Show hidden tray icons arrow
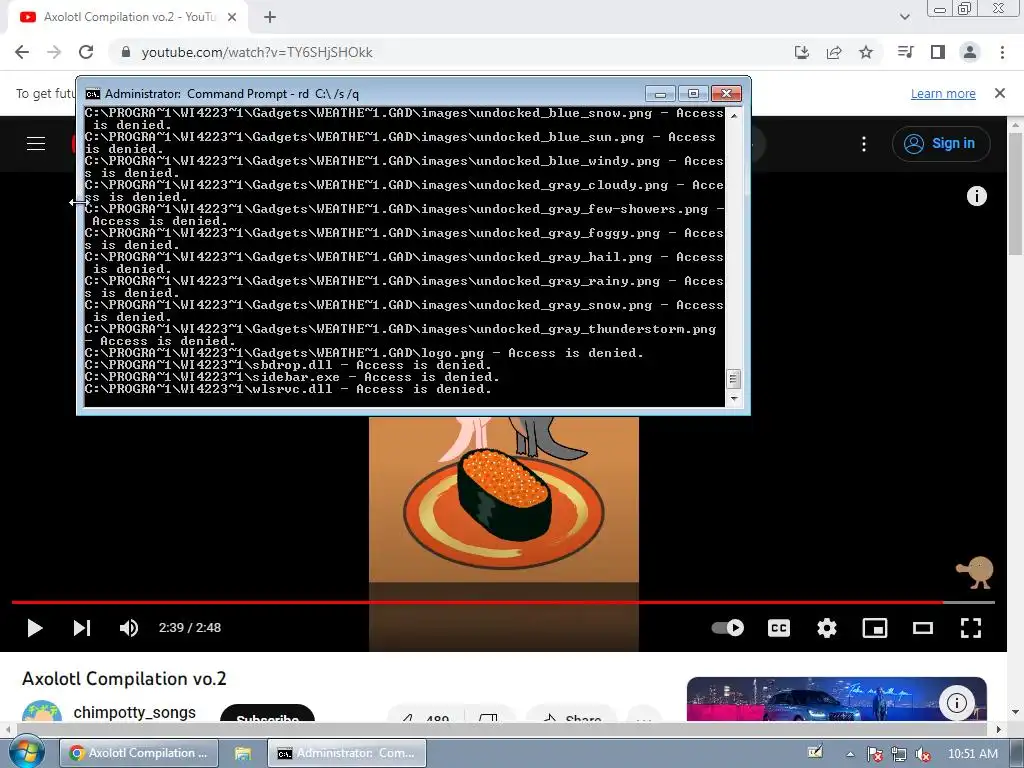The height and width of the screenshot is (768, 1024). tap(850, 754)
